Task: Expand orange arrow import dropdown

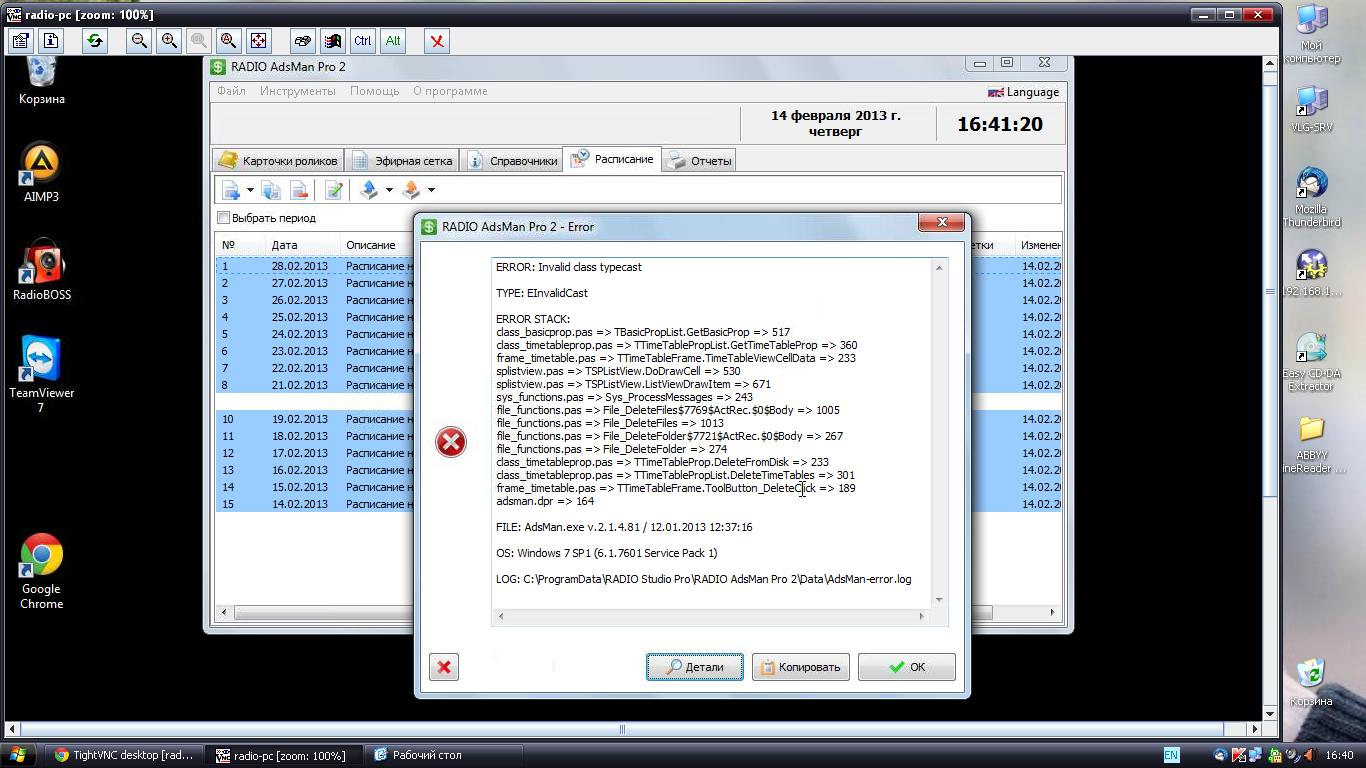Action: tap(431, 190)
